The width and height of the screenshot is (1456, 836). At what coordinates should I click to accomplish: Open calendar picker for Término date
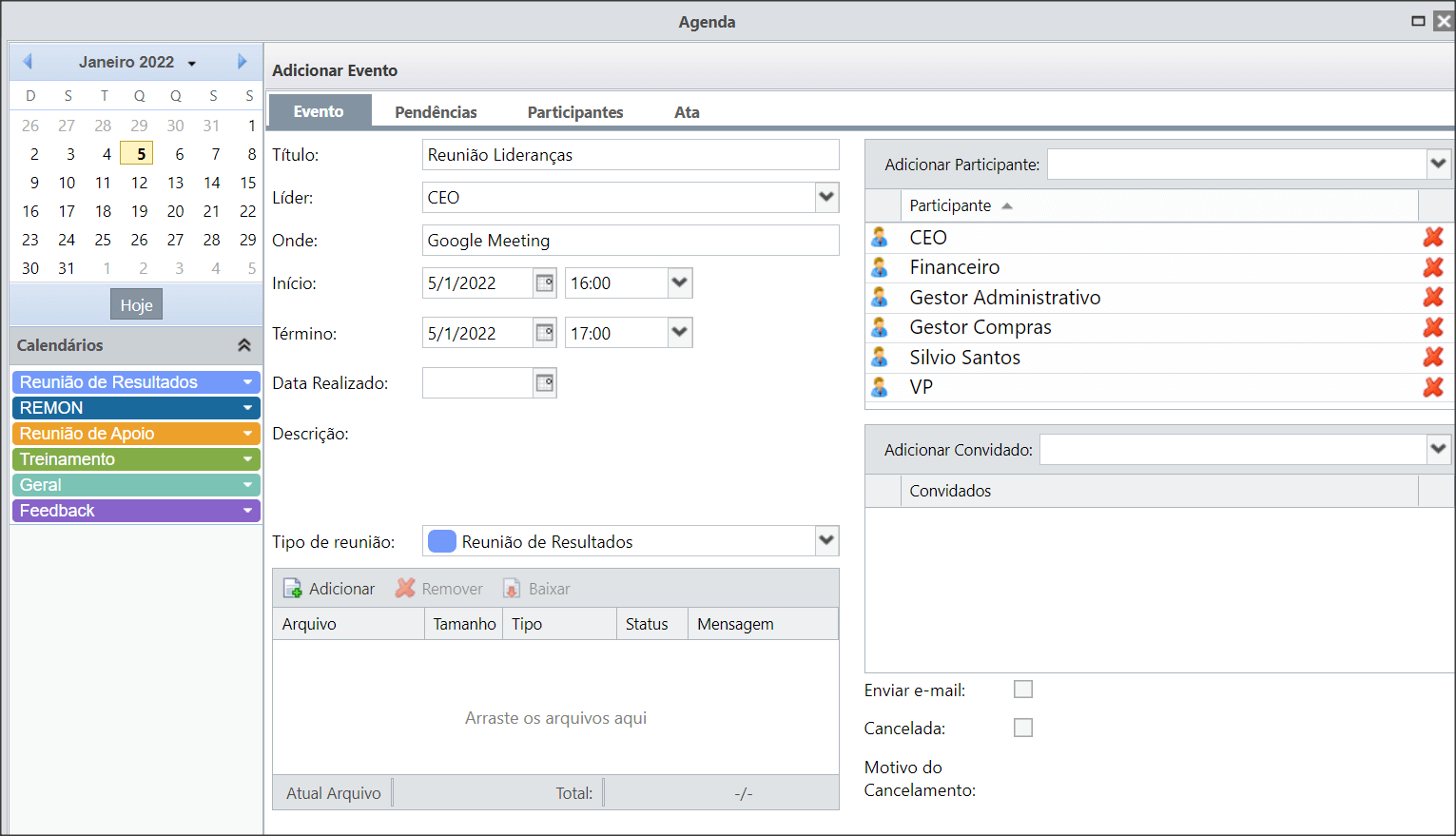coord(545,333)
